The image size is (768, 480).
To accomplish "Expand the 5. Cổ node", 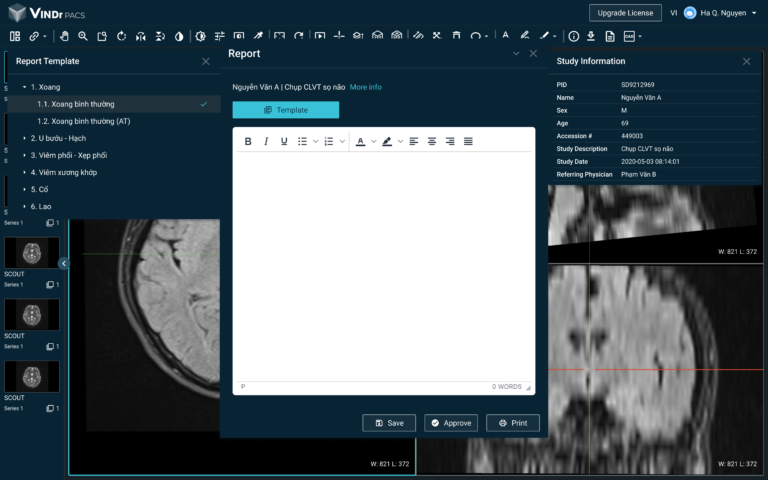I will (x=24, y=190).
